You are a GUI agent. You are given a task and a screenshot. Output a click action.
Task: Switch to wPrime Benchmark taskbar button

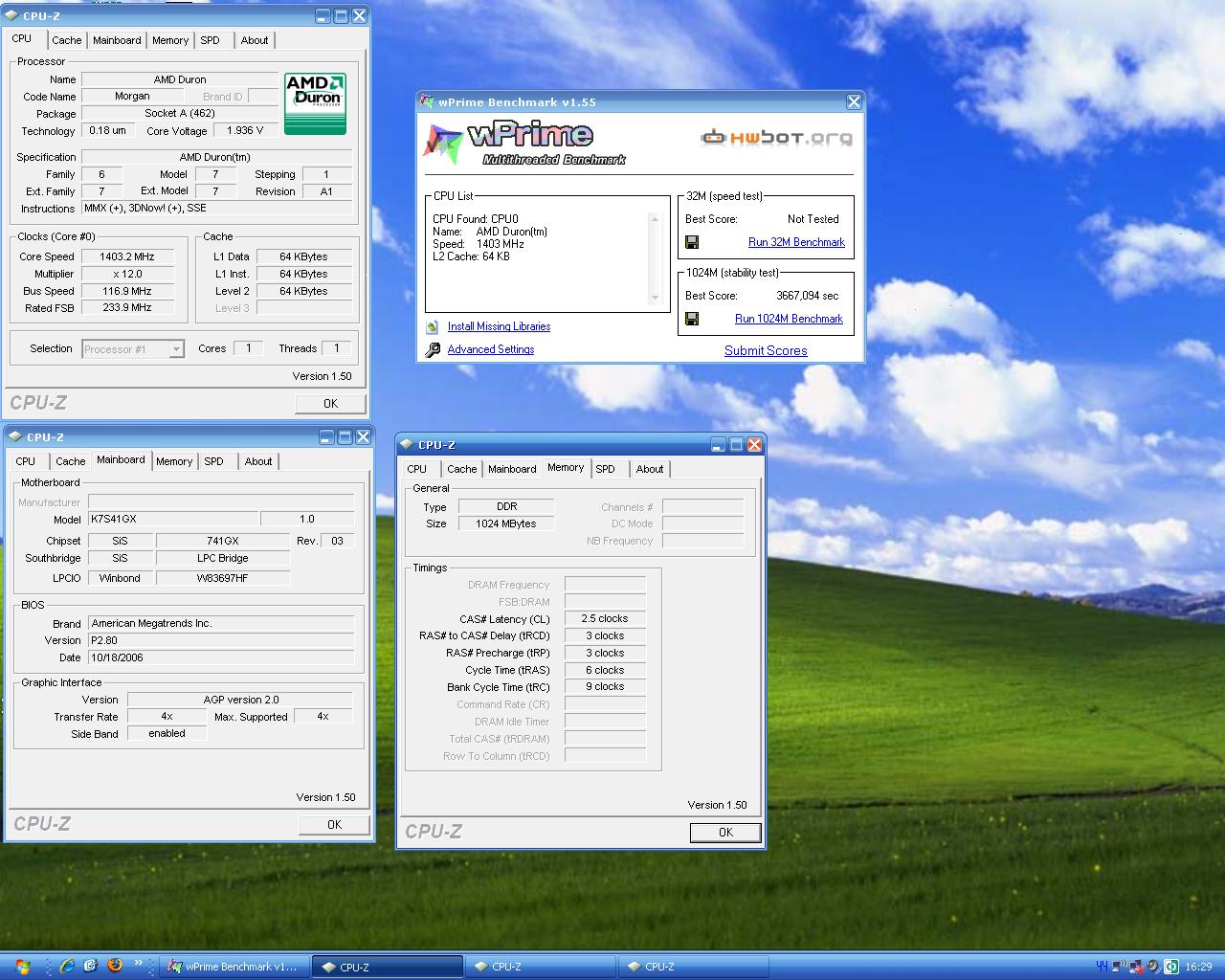pos(234,967)
